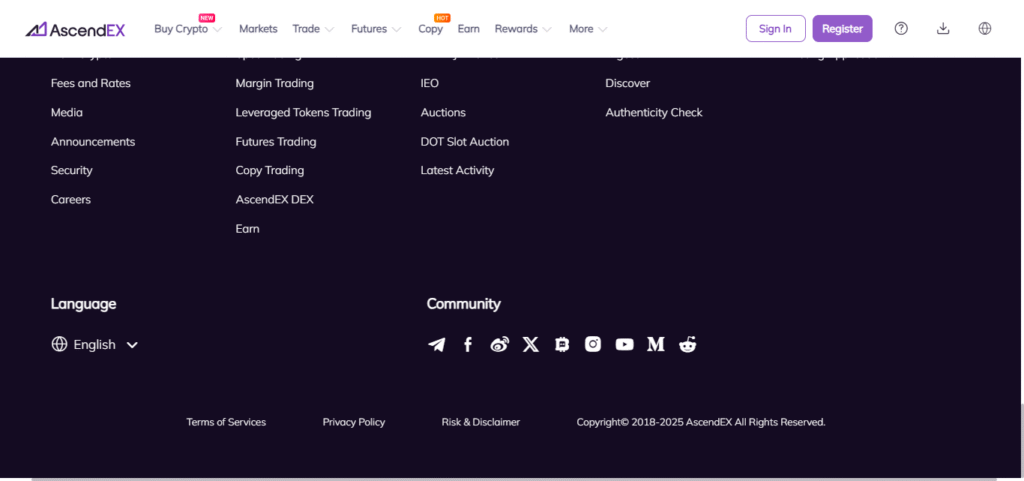Open Earn in top navigation bar

(468, 29)
